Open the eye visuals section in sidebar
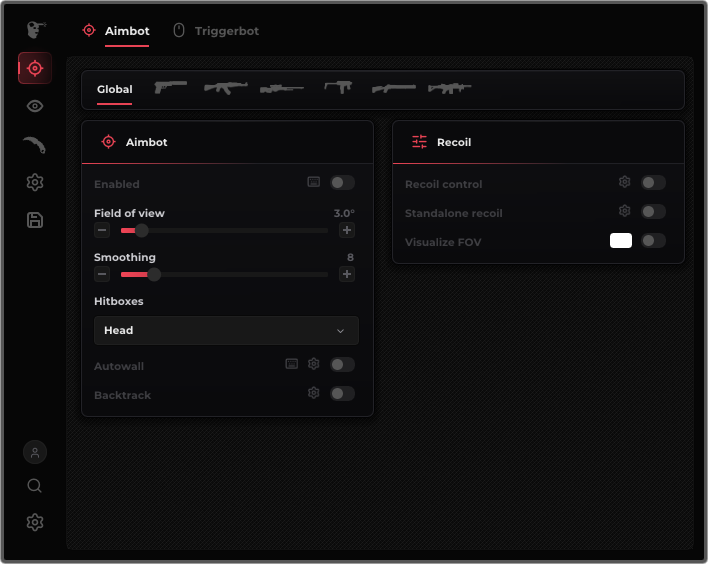The width and height of the screenshot is (708, 564). (35, 106)
